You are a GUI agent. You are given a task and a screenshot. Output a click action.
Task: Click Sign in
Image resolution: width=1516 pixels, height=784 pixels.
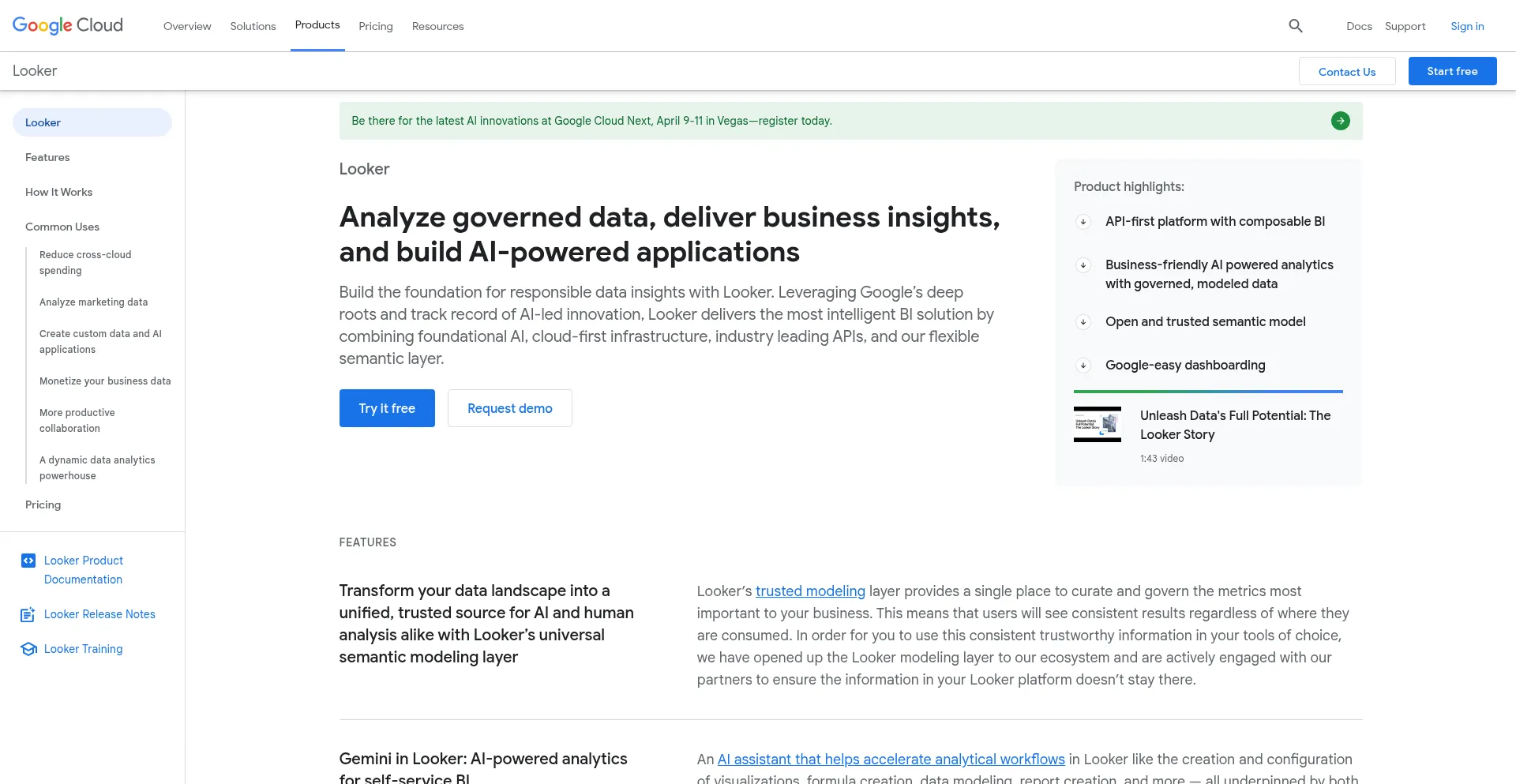point(1467,26)
